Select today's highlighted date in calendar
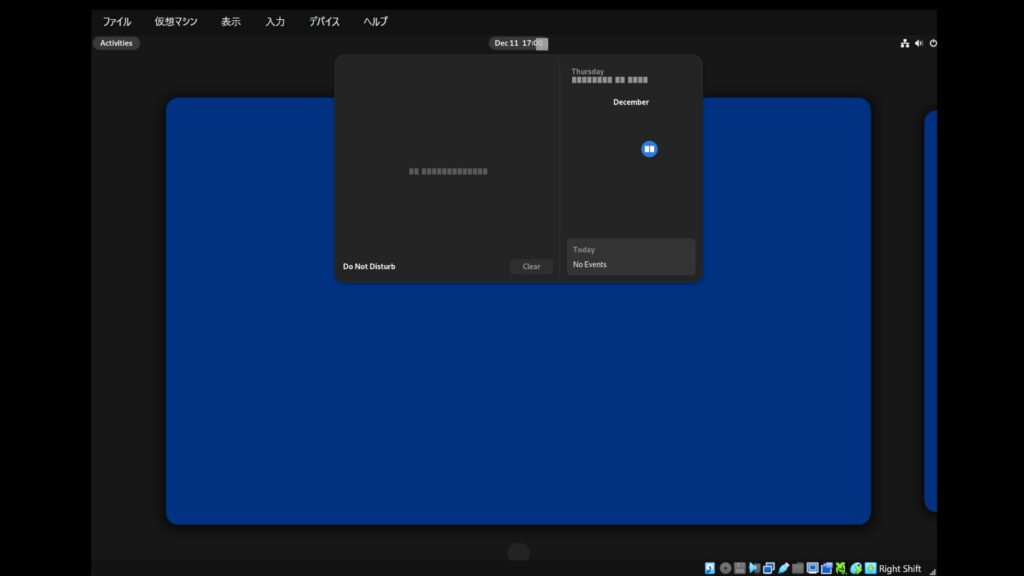Viewport: 1024px width, 576px height. tap(649, 149)
